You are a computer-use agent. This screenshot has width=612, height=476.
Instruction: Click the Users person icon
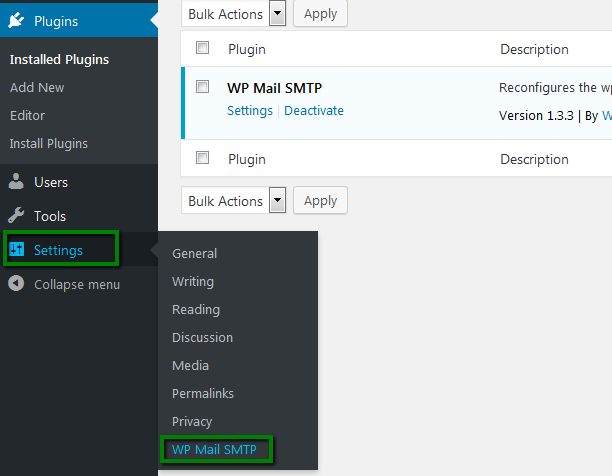pyautogui.click(x=16, y=182)
